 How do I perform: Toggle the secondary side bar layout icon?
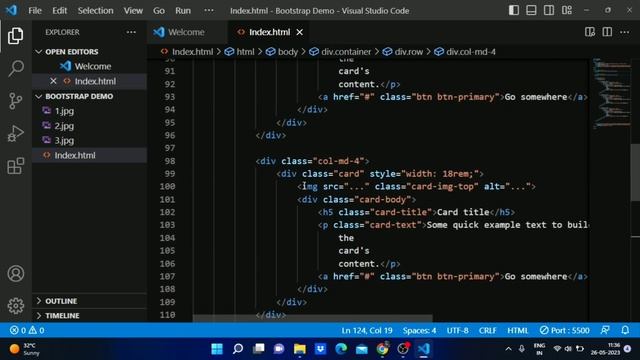[549, 10]
